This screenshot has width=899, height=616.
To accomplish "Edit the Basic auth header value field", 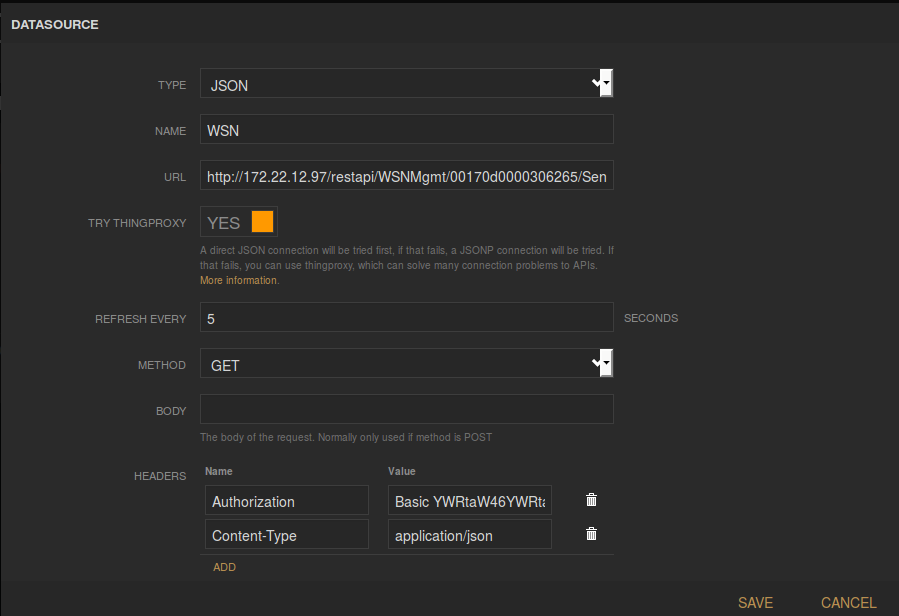I will [x=469, y=501].
